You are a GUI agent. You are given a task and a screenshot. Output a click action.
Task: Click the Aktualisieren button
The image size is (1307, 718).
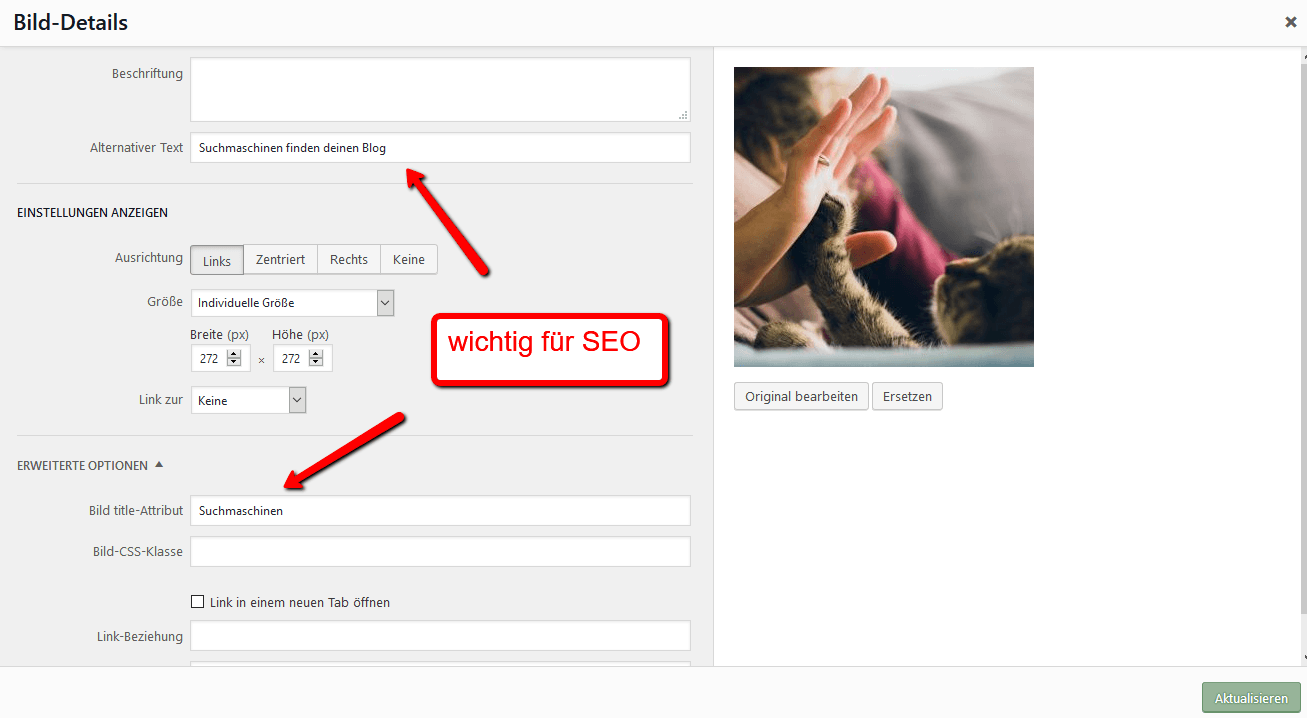point(1251,698)
